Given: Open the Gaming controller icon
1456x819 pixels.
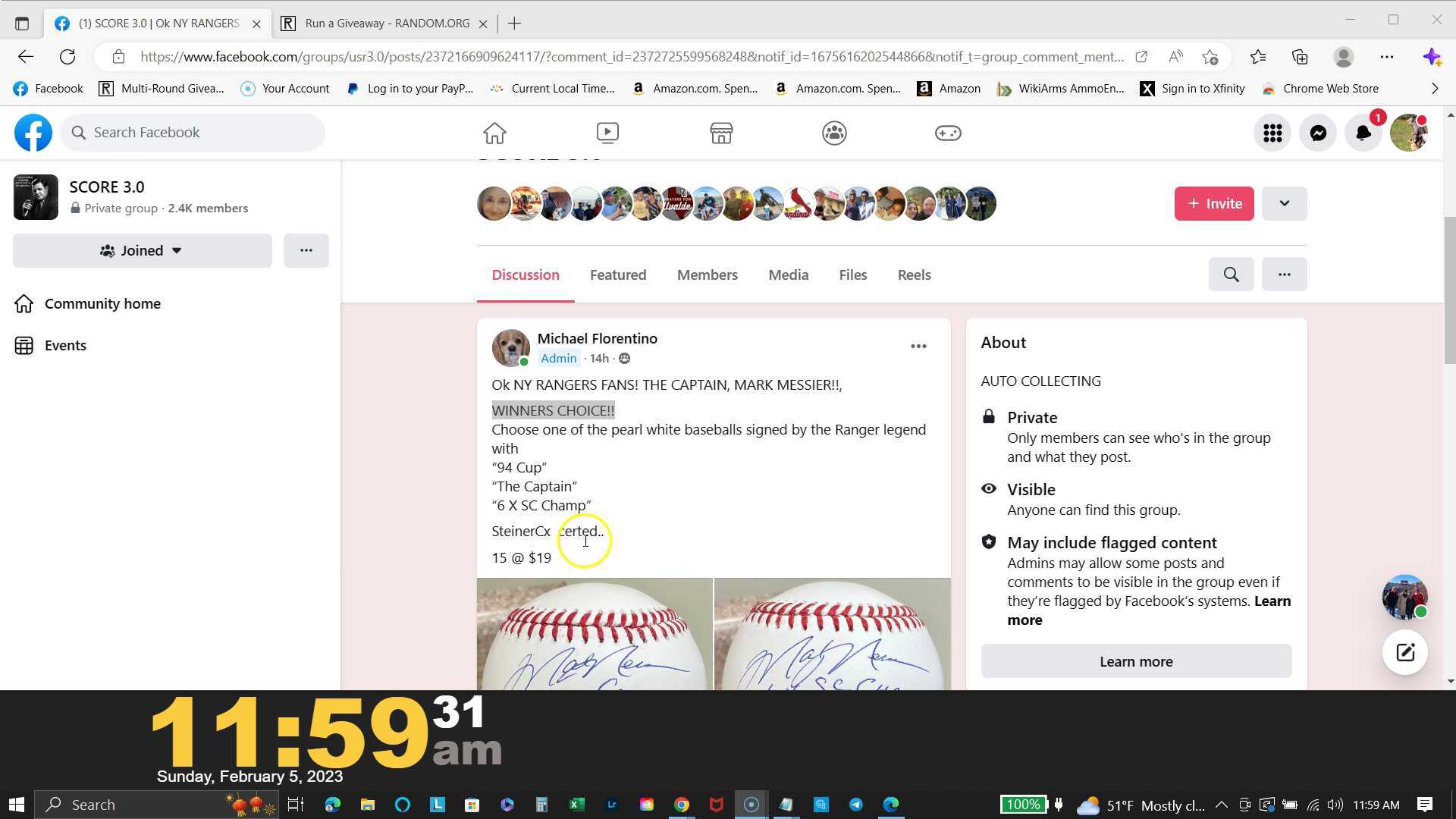Looking at the screenshot, I should pos(947,133).
